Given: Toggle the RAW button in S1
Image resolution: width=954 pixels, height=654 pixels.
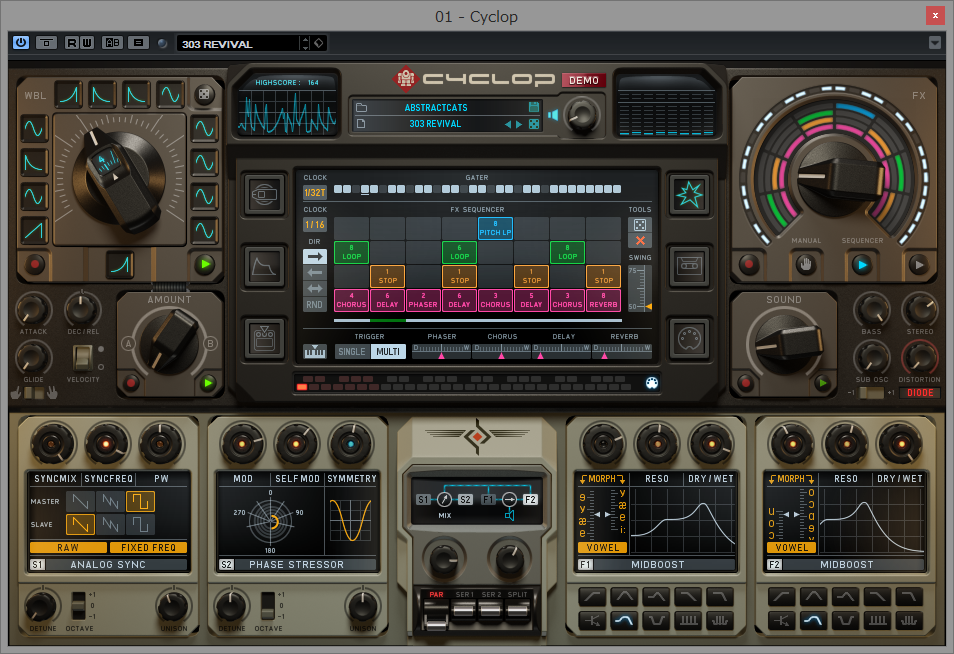Looking at the screenshot, I should pyautogui.click(x=68, y=548).
